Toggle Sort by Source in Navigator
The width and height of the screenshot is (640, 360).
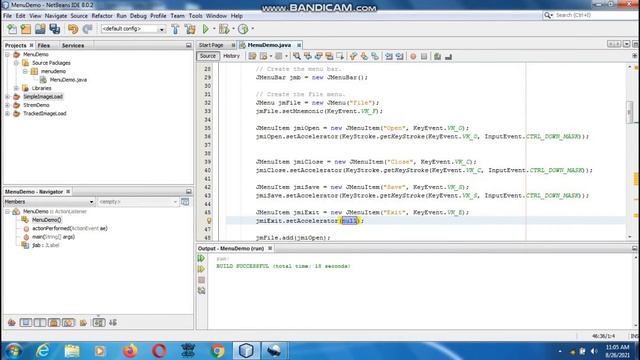coord(113,323)
